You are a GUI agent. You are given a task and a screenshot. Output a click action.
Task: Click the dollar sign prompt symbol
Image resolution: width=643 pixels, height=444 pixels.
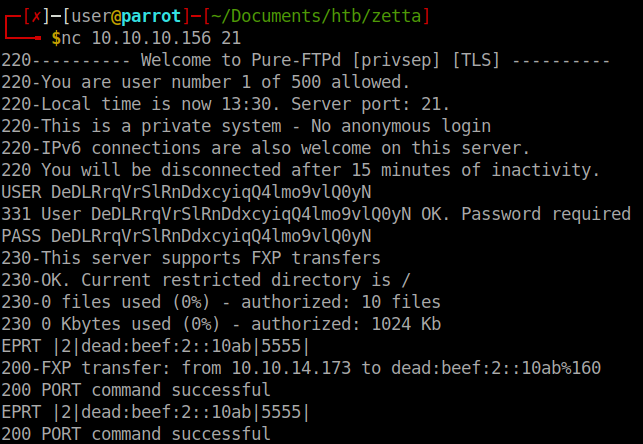pos(55,38)
